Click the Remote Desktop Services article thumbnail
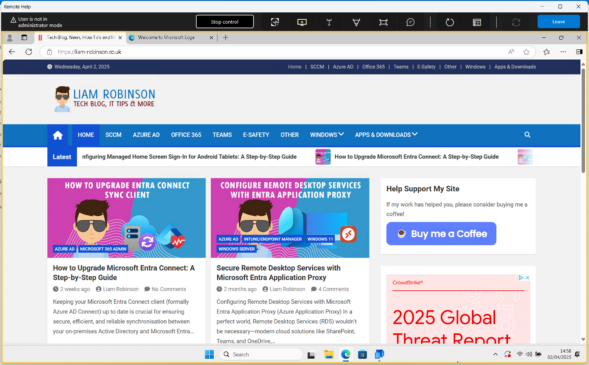 (290, 218)
